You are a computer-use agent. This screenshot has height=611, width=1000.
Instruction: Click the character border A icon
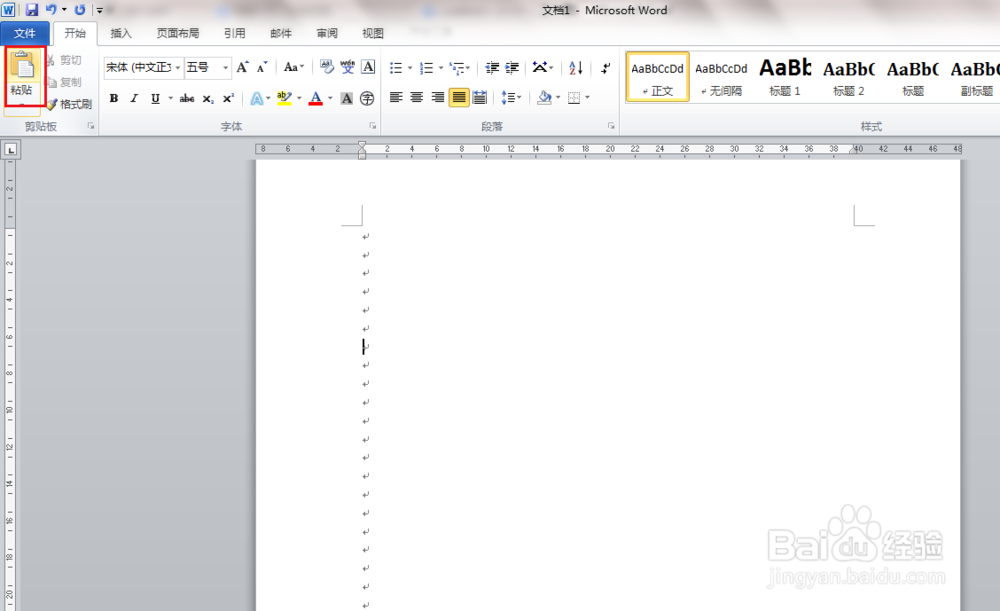[x=368, y=67]
